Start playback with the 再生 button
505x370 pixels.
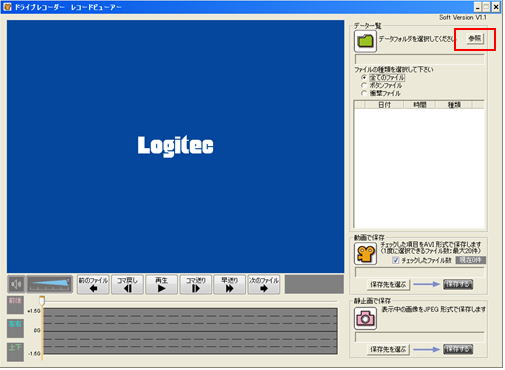162,284
